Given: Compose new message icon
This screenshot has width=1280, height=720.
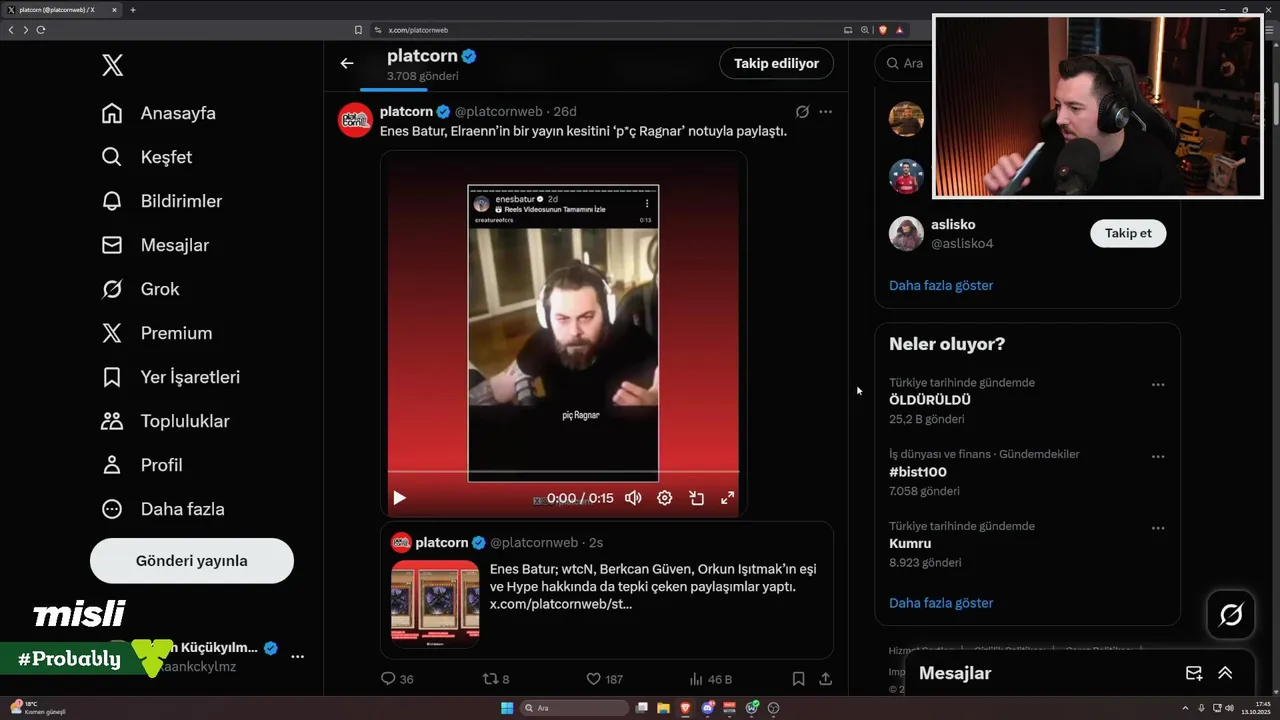Looking at the screenshot, I should pyautogui.click(x=1193, y=673).
